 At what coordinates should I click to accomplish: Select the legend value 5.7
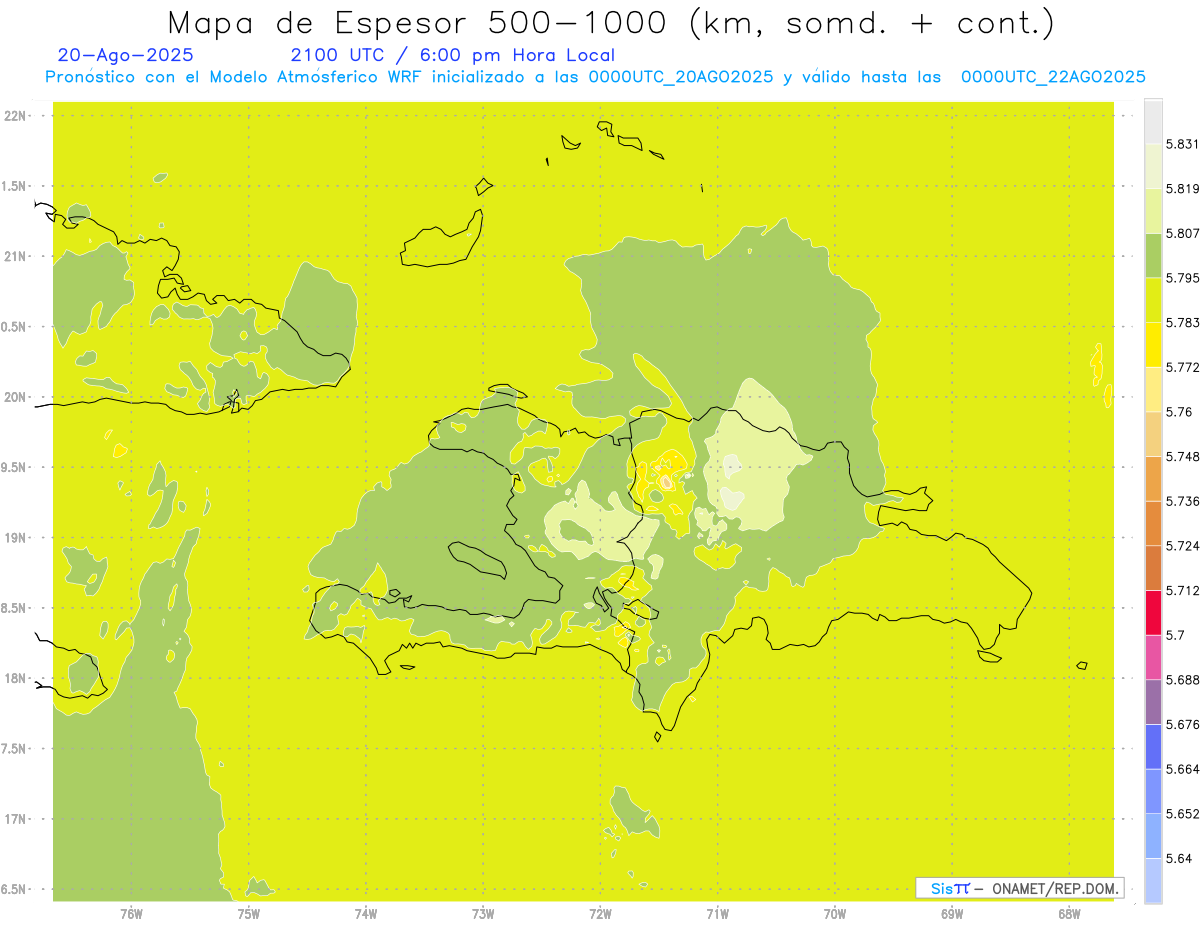(1175, 635)
